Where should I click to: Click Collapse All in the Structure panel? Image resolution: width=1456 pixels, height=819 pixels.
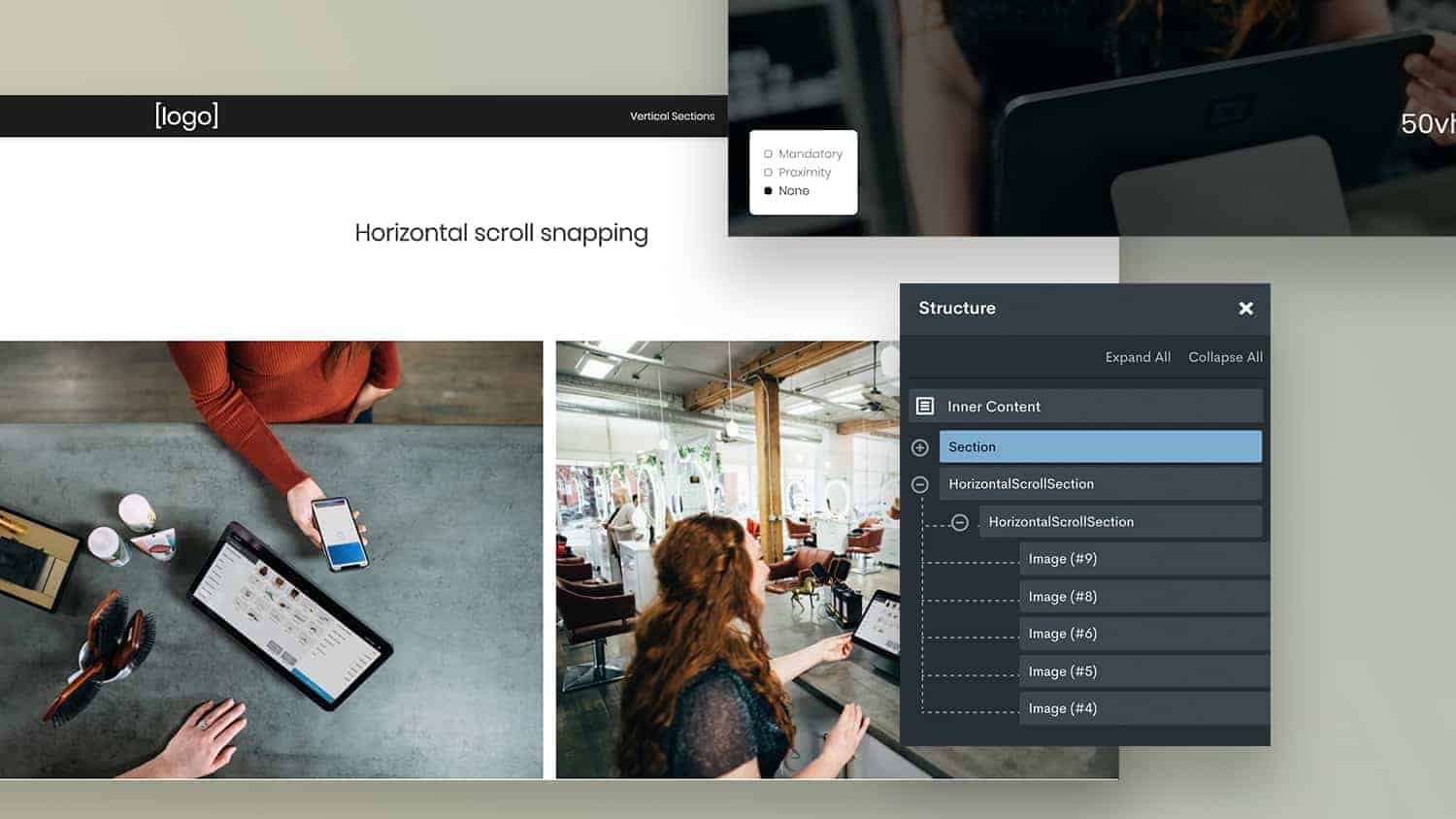tap(1225, 356)
